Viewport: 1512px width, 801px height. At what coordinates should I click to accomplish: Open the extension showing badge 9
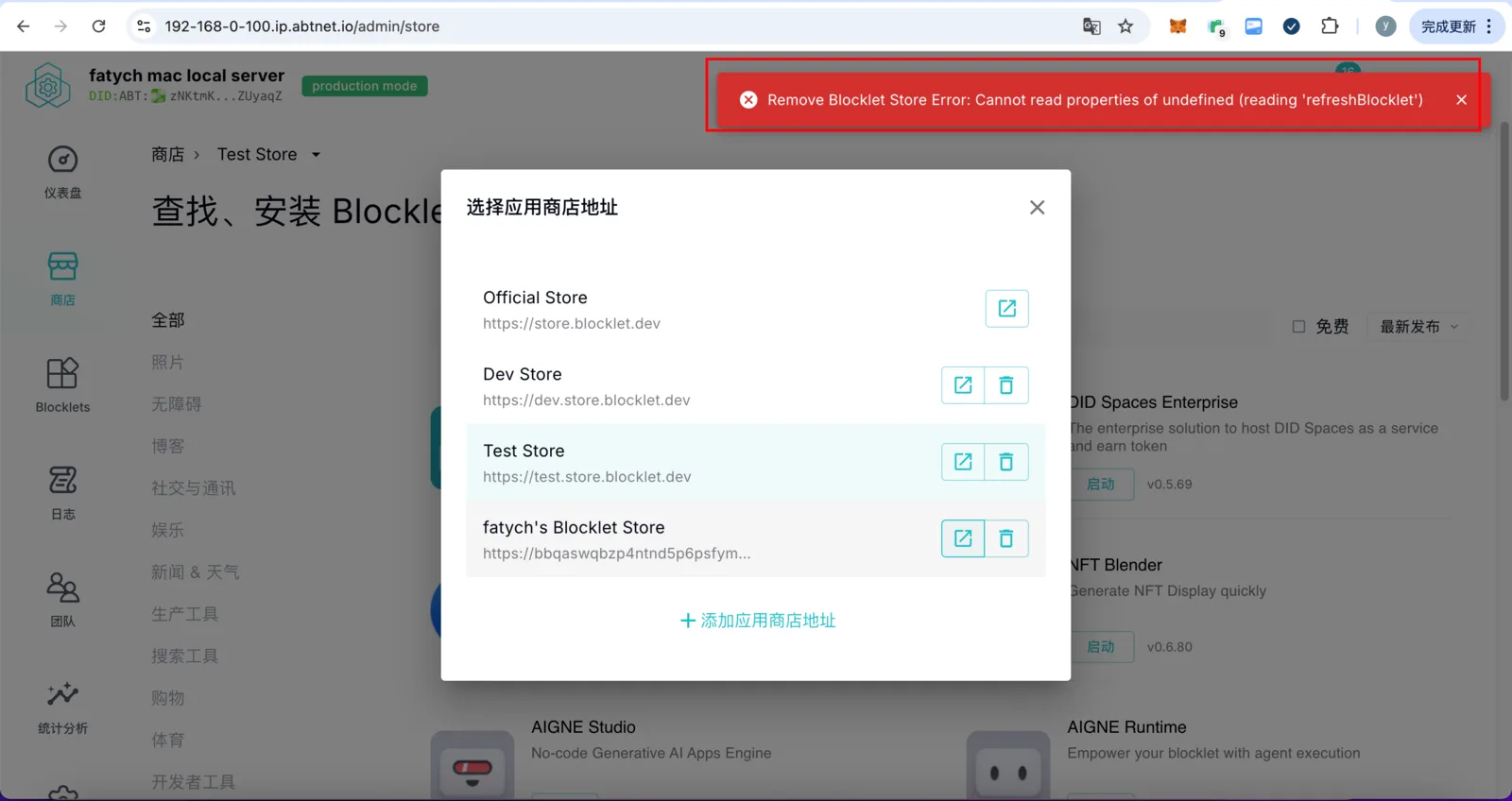coord(1216,27)
